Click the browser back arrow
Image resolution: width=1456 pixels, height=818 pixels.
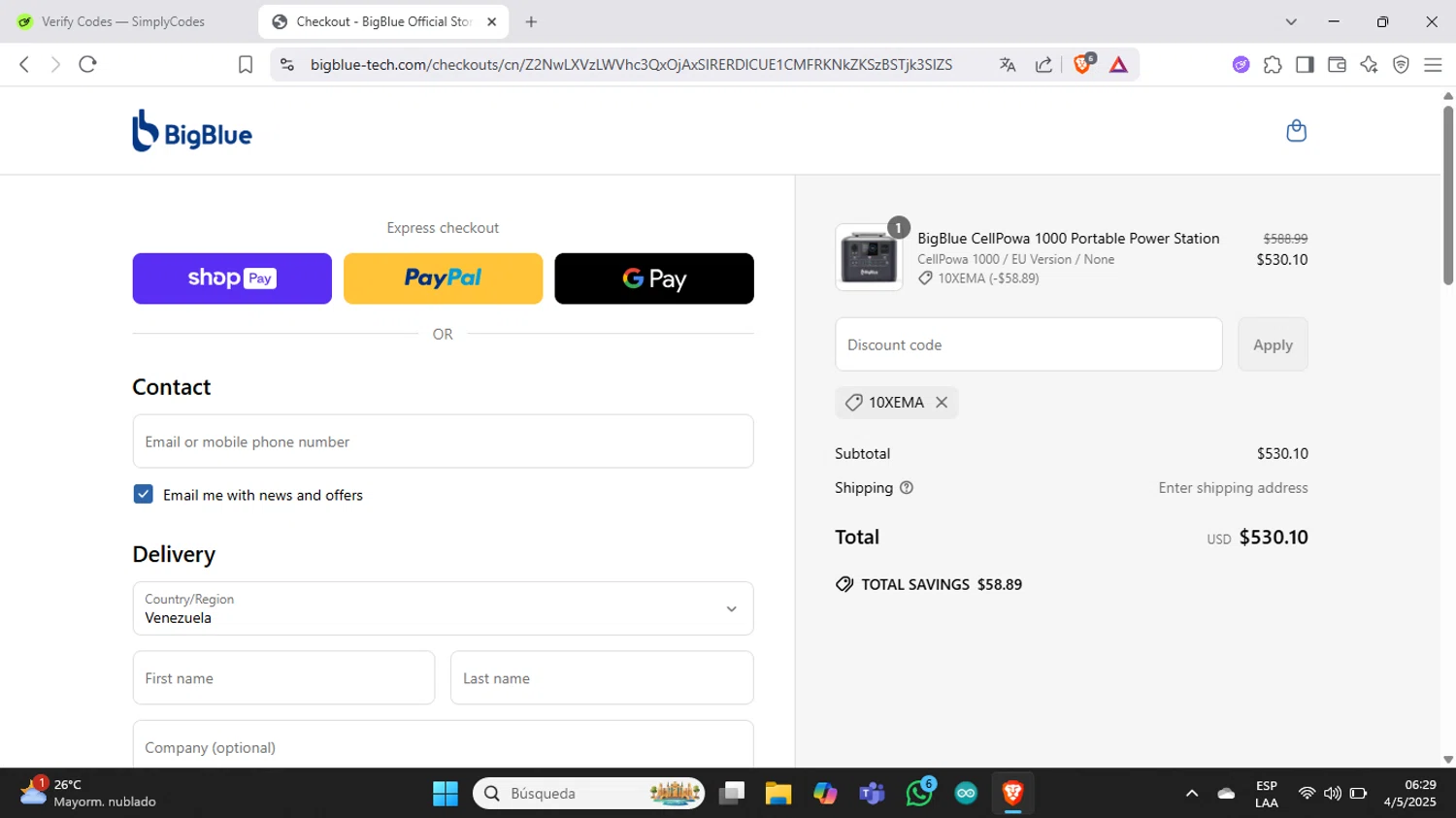pyautogui.click(x=24, y=64)
